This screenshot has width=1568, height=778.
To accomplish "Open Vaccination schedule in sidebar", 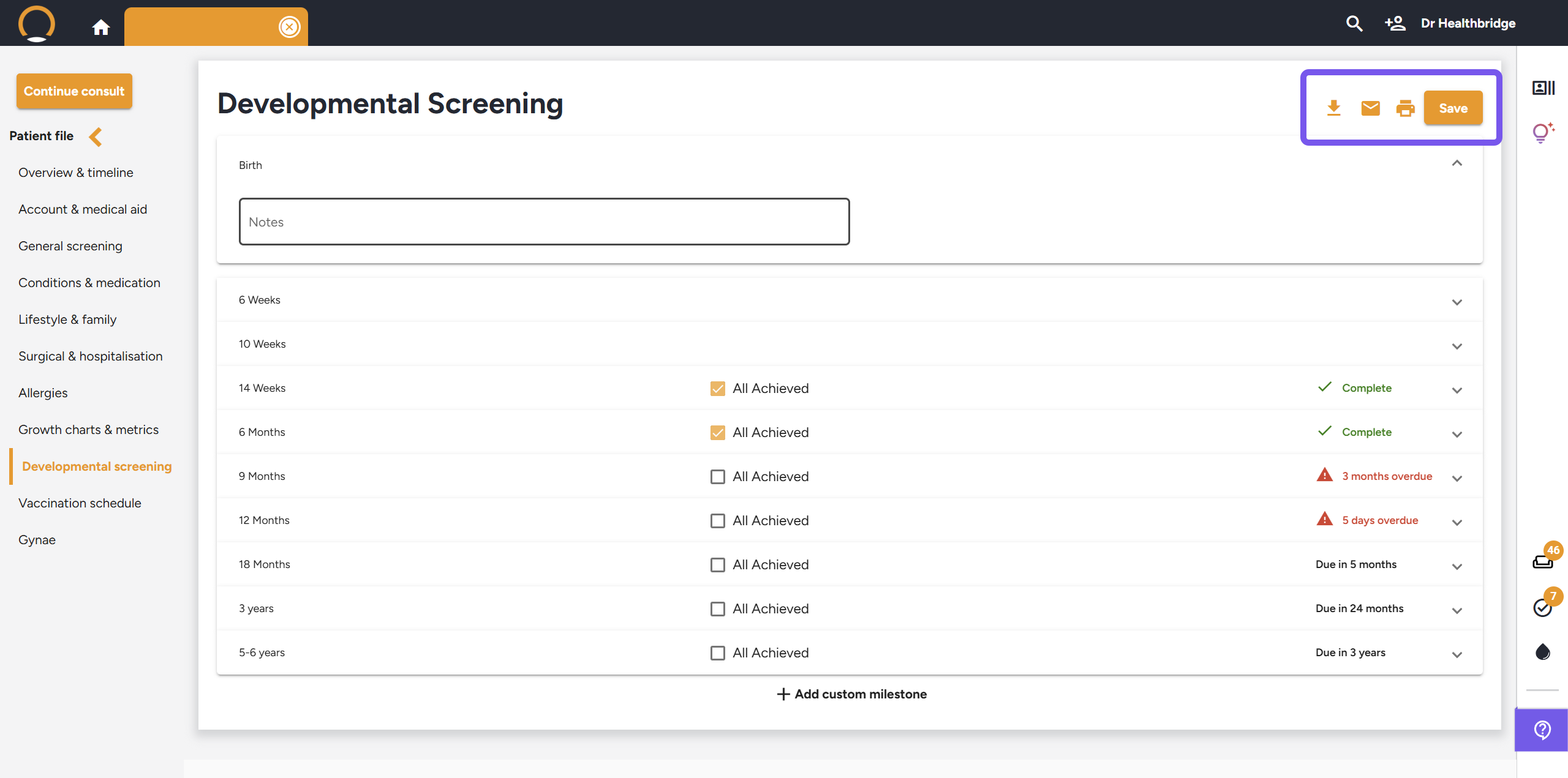I will click(x=80, y=503).
